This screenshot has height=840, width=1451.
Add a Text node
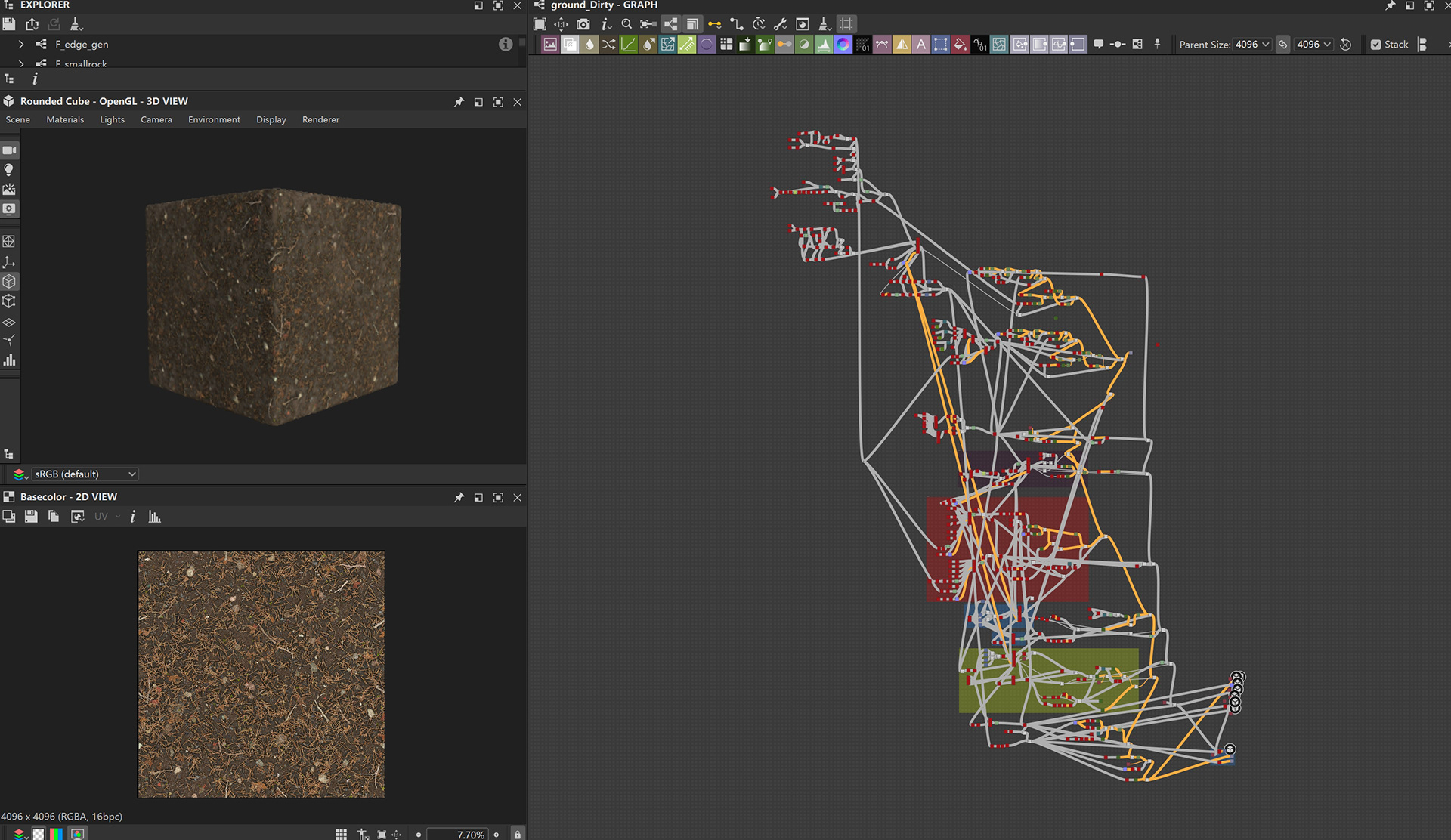click(x=920, y=45)
